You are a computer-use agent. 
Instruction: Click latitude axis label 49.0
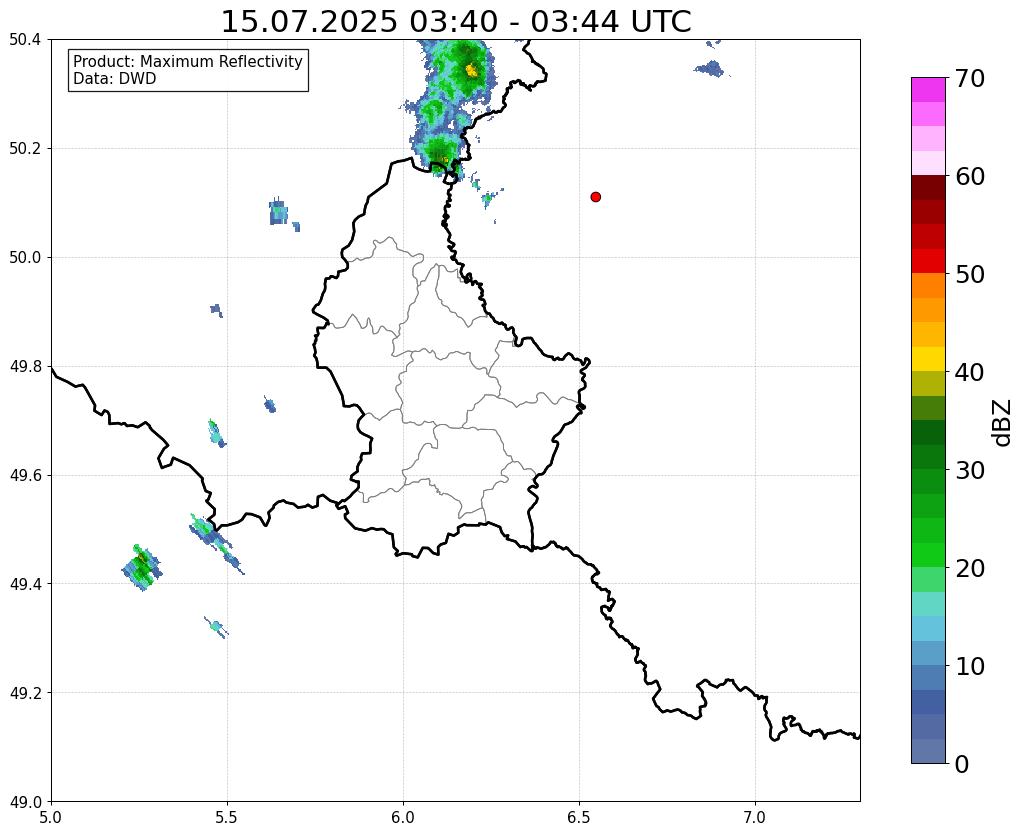[25, 802]
